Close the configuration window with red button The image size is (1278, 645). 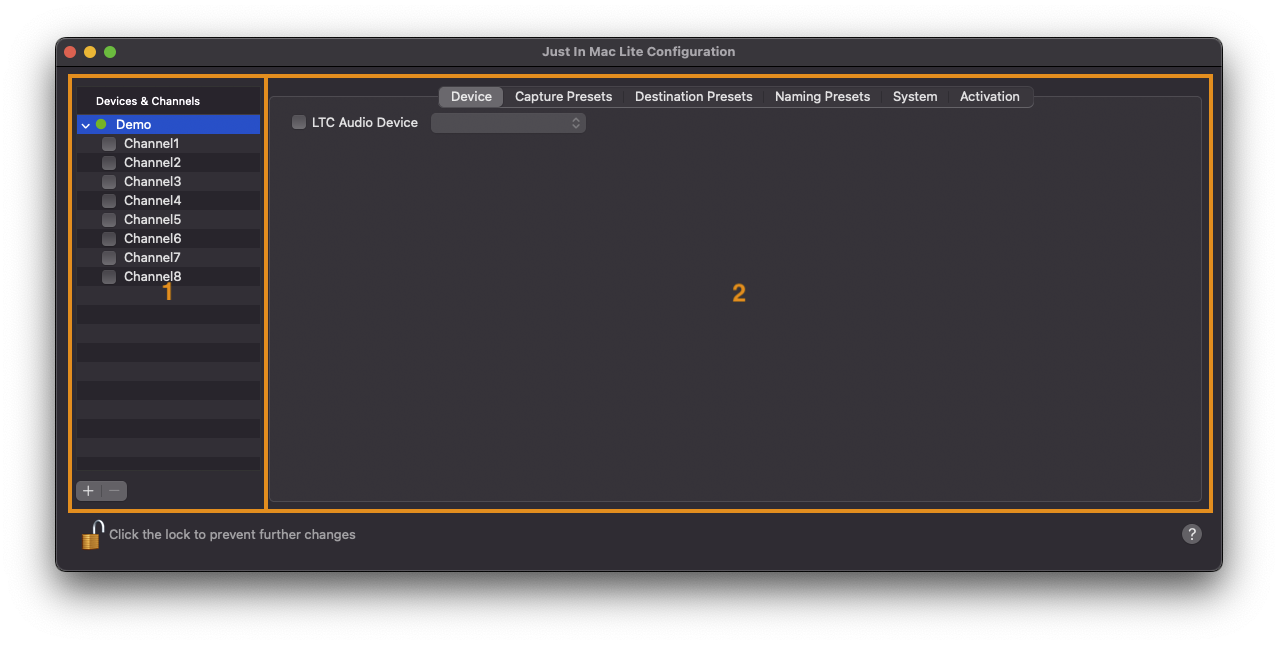click(x=70, y=52)
